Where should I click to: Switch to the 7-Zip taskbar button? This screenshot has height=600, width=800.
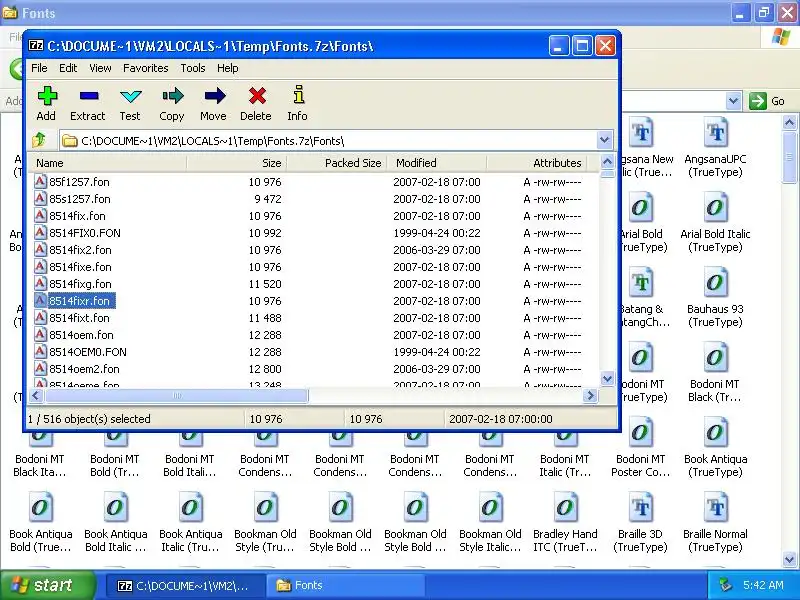tap(185, 585)
